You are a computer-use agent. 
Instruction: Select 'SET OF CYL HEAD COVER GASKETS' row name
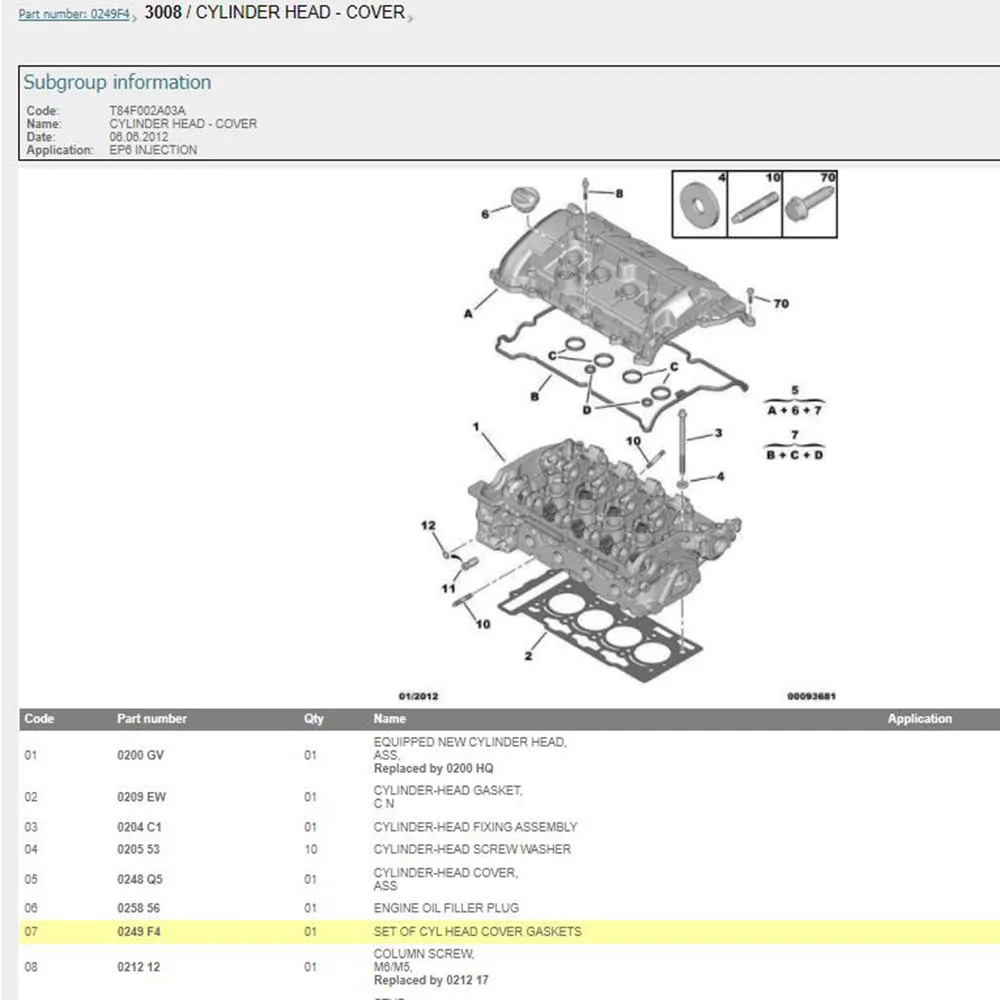(x=478, y=931)
